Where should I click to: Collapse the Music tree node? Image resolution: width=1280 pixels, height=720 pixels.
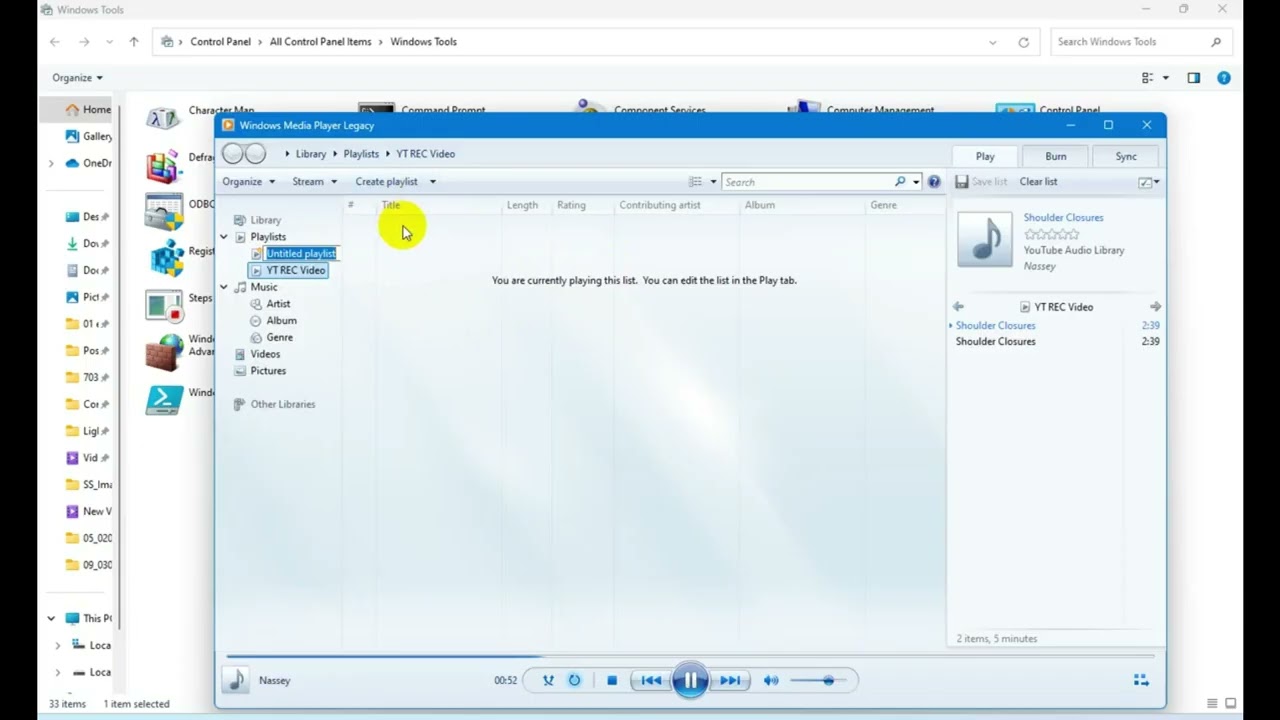[224, 287]
